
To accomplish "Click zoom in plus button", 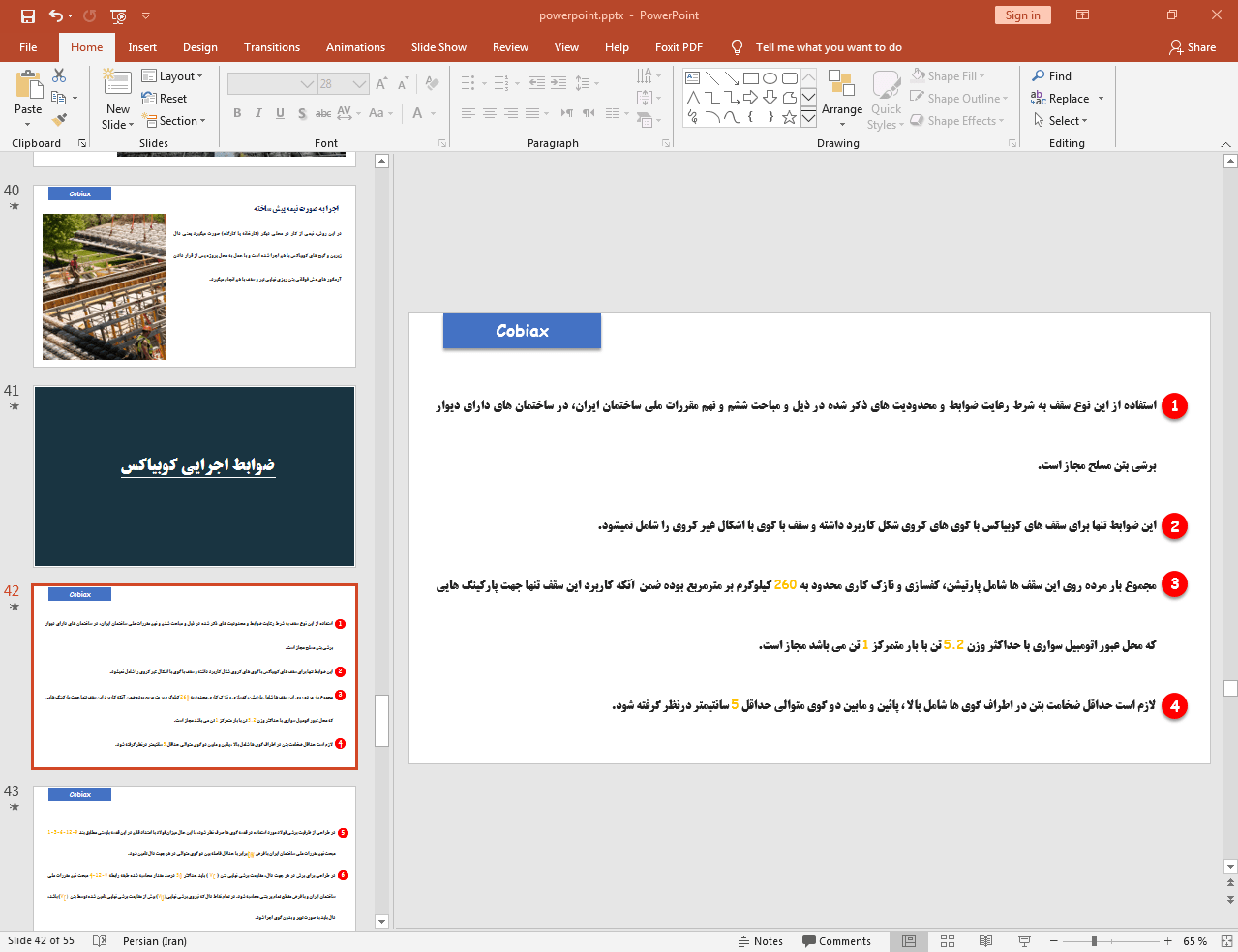I will (1167, 941).
